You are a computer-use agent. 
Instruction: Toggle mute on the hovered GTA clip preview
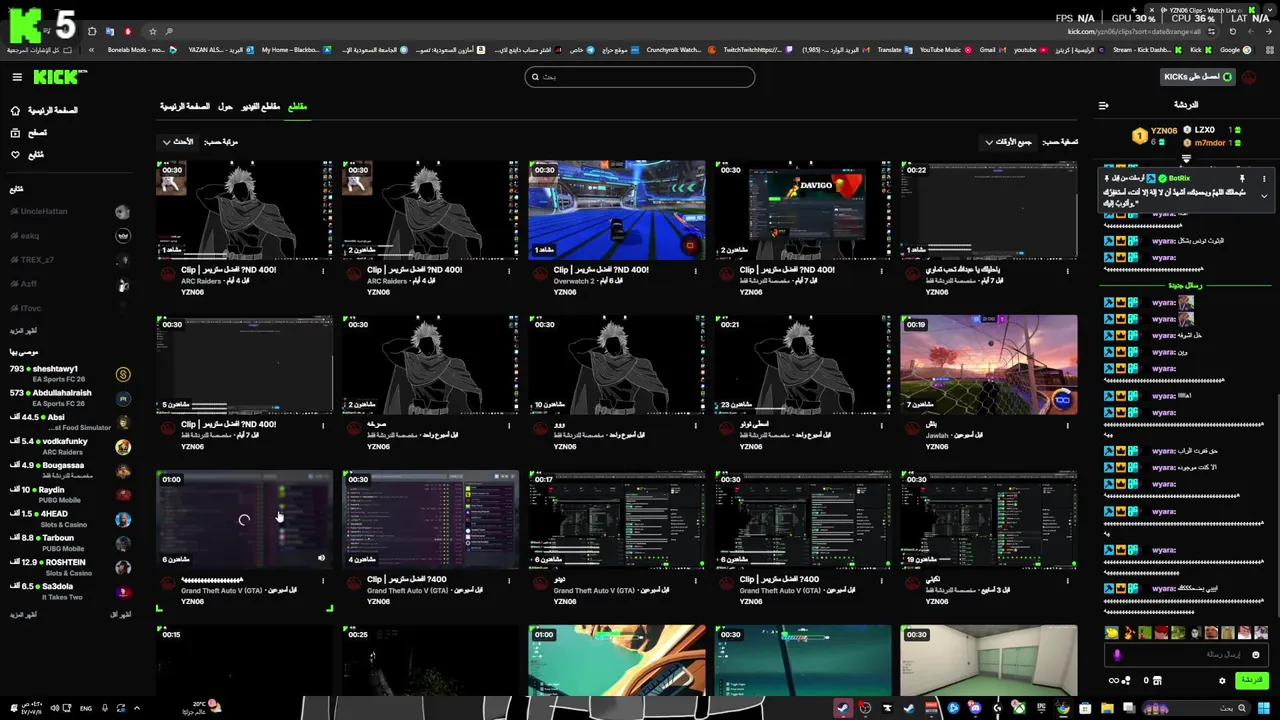322,559
